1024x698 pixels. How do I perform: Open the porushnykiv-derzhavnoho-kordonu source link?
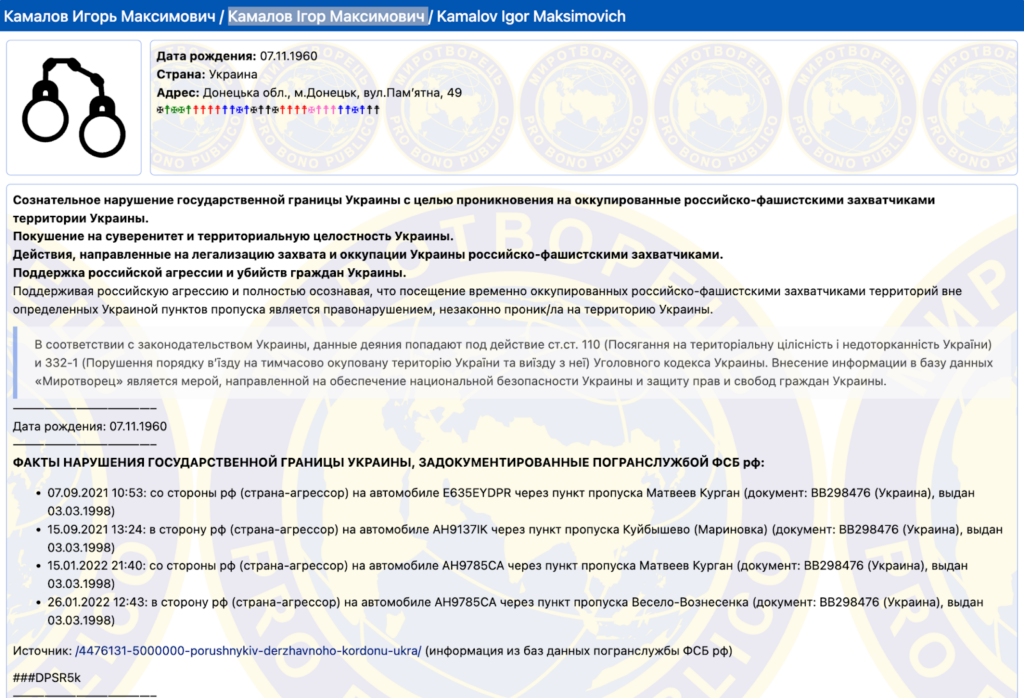pos(248,651)
